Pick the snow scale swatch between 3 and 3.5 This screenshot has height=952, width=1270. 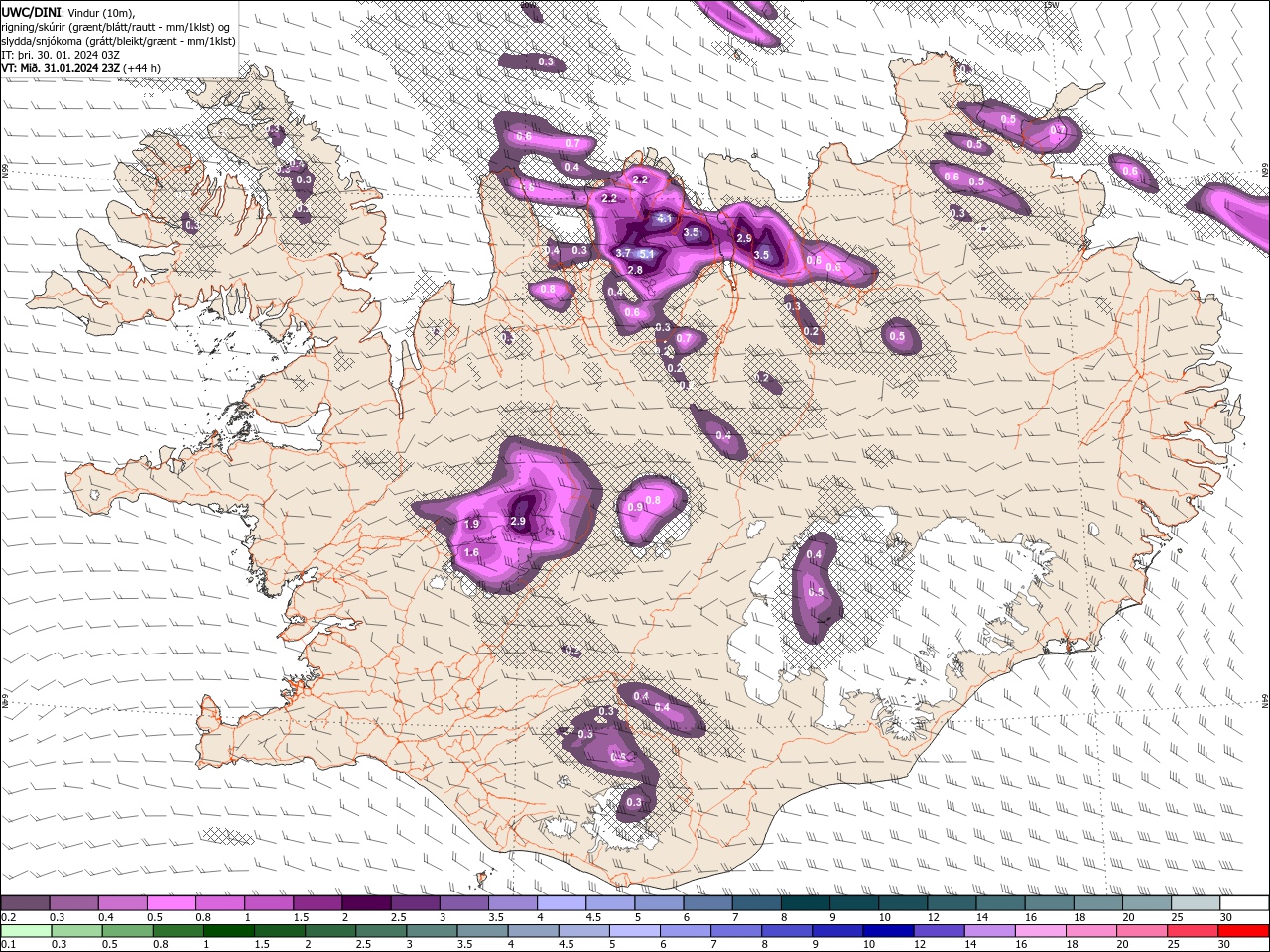pos(464,903)
